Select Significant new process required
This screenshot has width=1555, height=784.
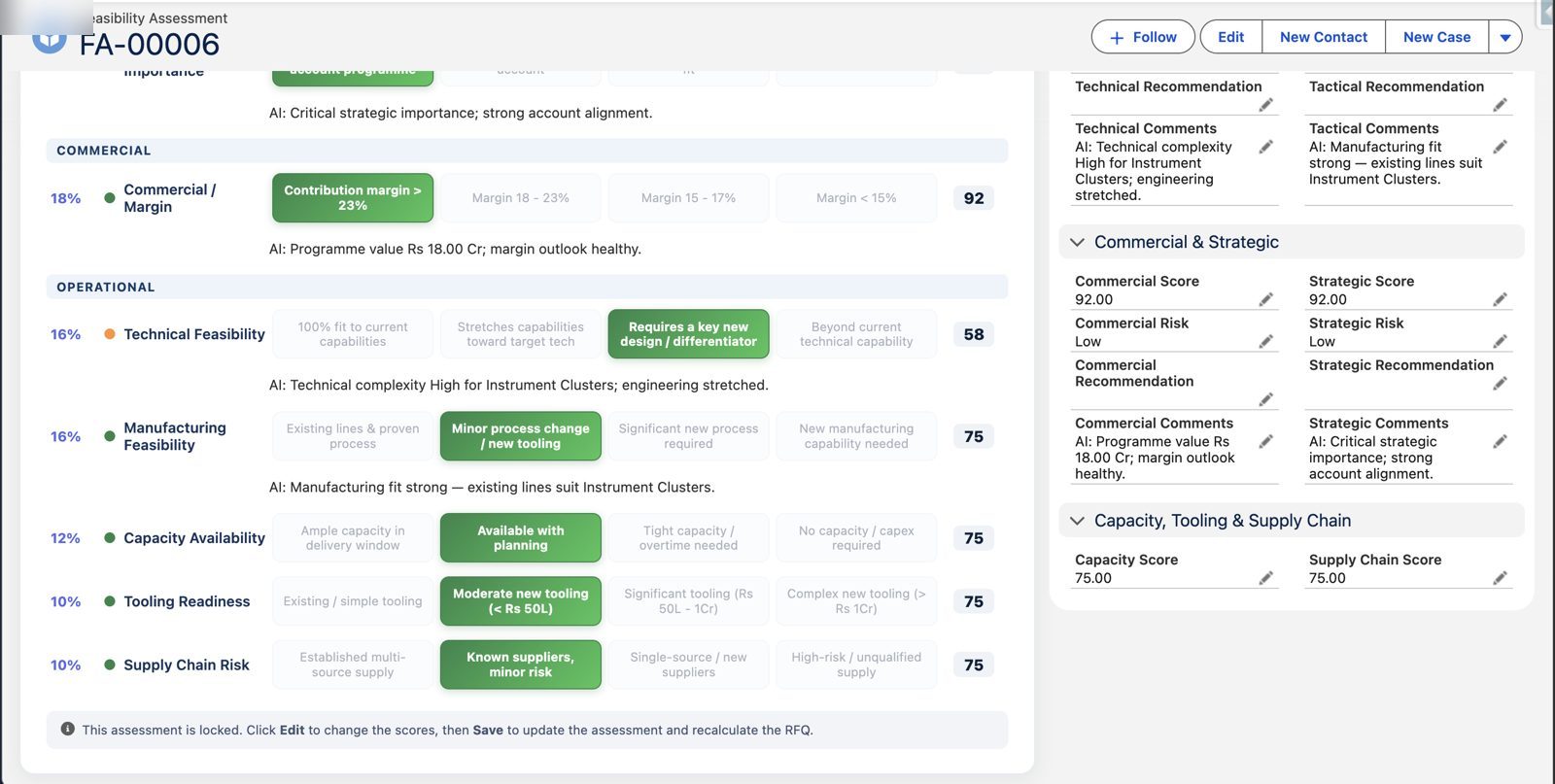pos(688,436)
